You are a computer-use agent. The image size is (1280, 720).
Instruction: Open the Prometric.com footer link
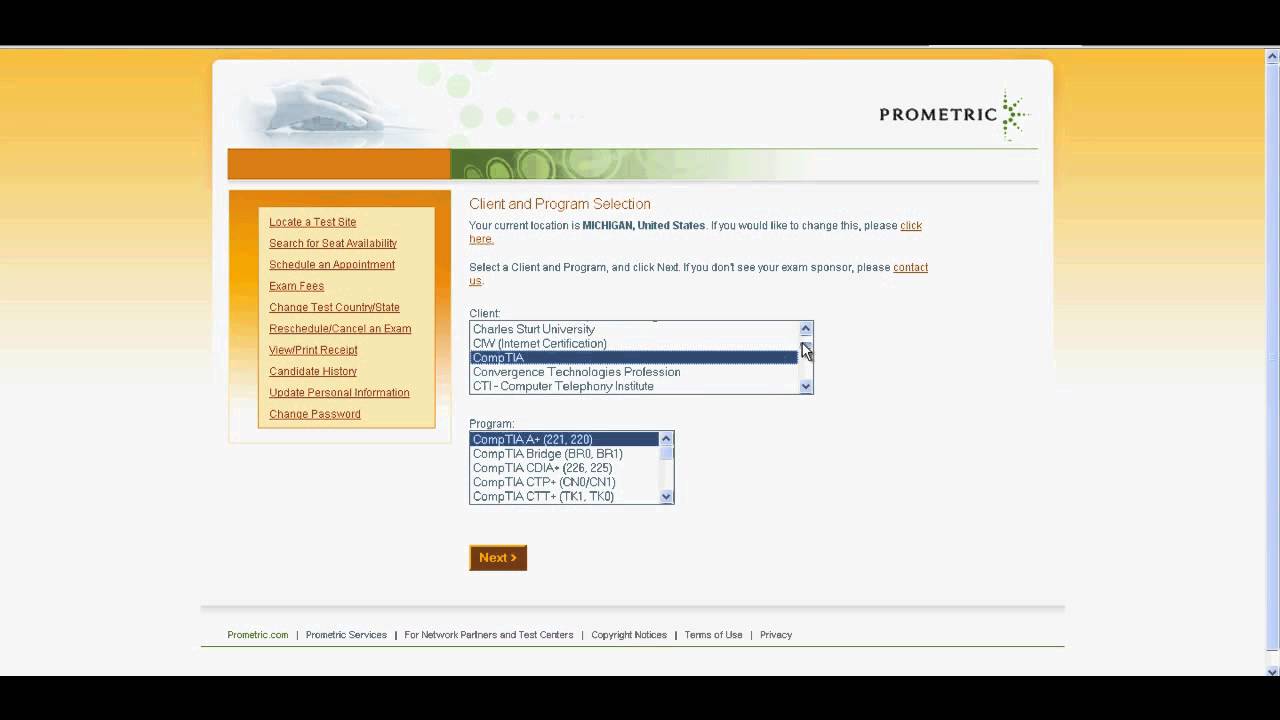[257, 635]
